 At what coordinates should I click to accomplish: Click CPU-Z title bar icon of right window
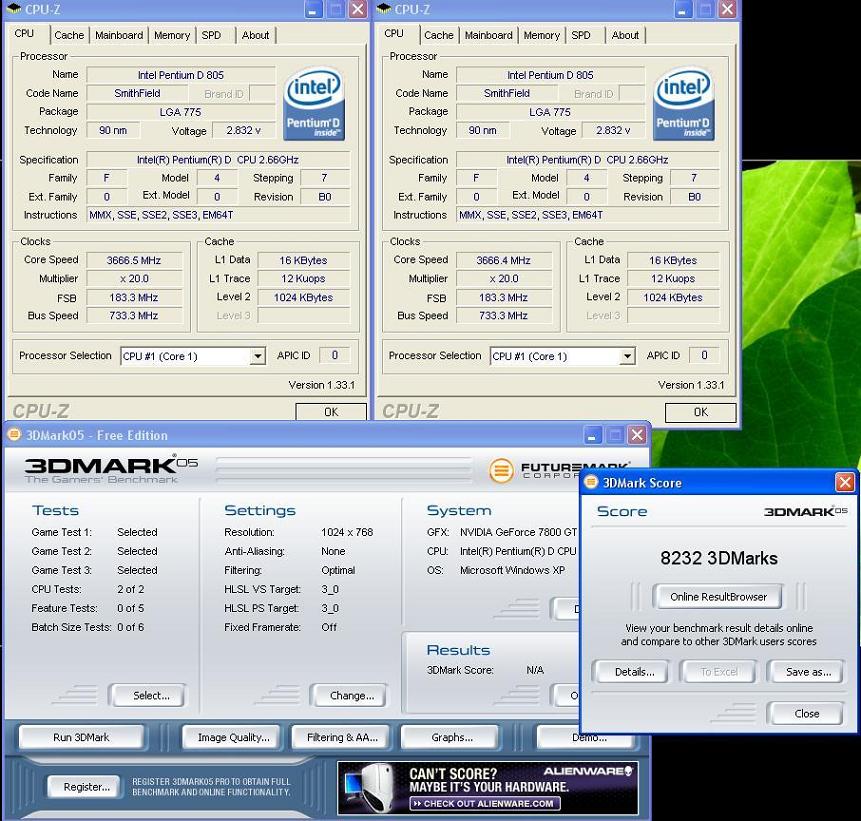coord(384,9)
